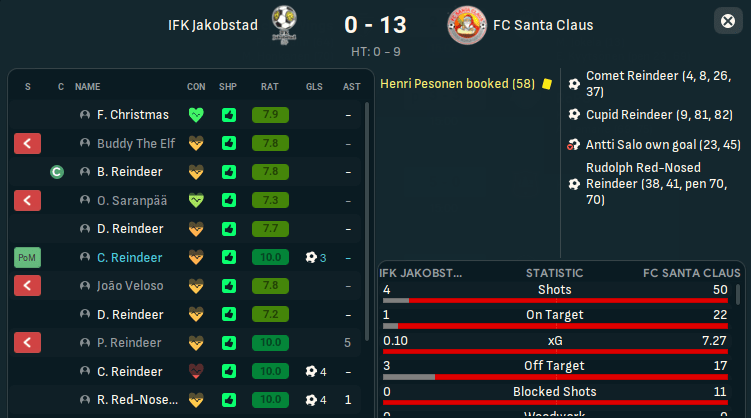Click F. Christmas green condition heart icon
This screenshot has width=751, height=418.
[196, 115]
